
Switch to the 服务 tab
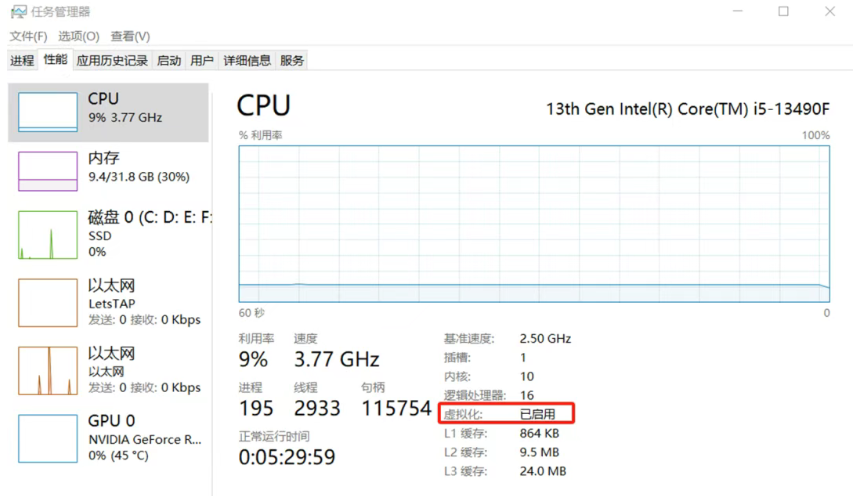pyautogui.click(x=292, y=61)
